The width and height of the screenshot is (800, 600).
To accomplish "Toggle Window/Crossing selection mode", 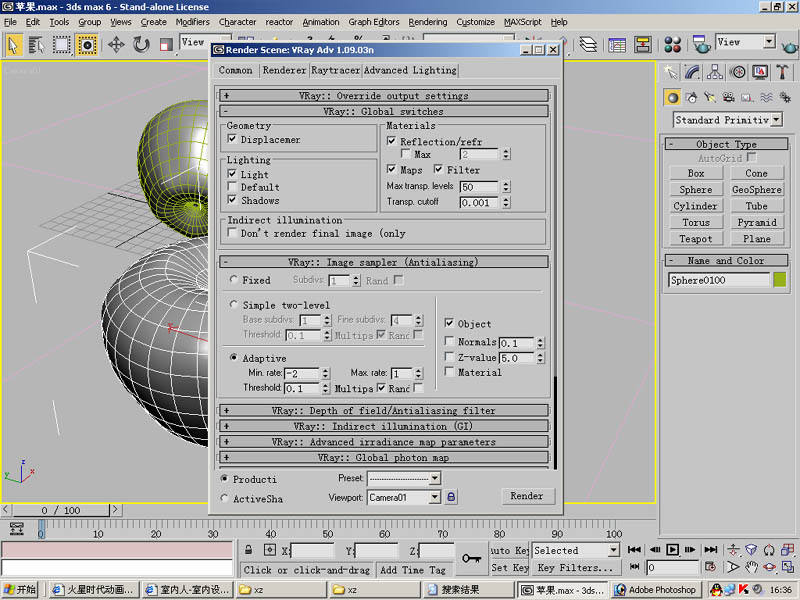I will click(87, 45).
